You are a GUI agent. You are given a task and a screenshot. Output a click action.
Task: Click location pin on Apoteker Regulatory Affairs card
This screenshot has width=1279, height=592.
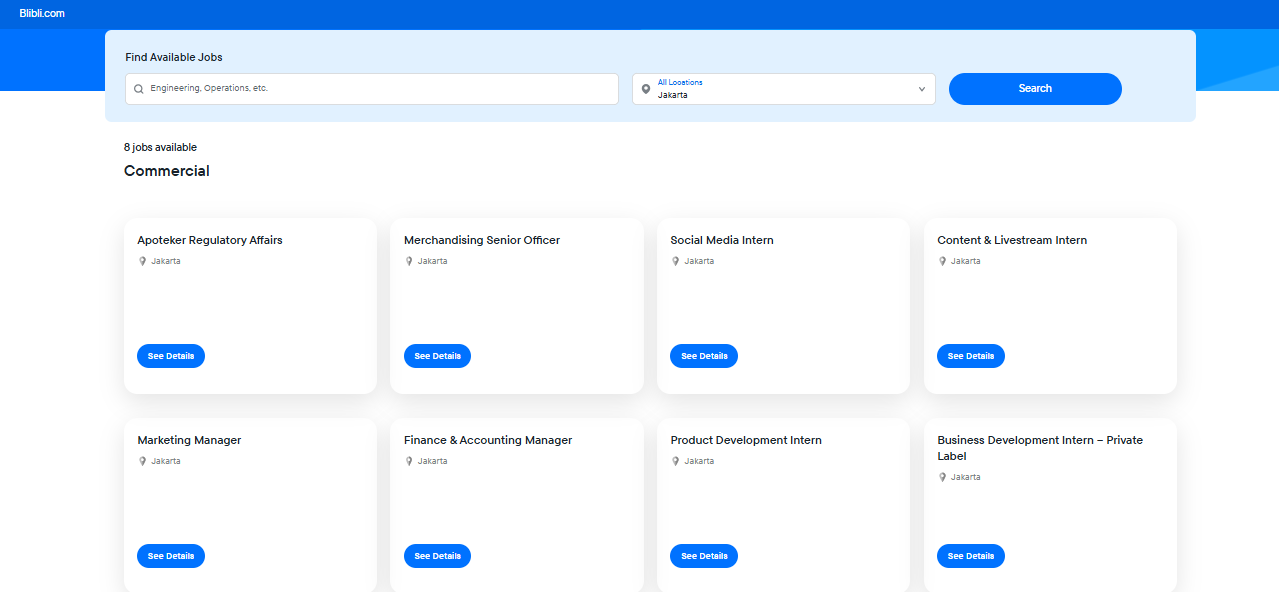point(143,261)
